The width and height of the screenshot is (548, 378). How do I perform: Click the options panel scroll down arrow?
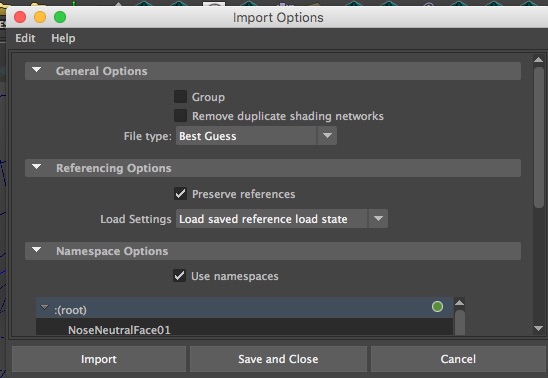pyautogui.click(x=539, y=328)
